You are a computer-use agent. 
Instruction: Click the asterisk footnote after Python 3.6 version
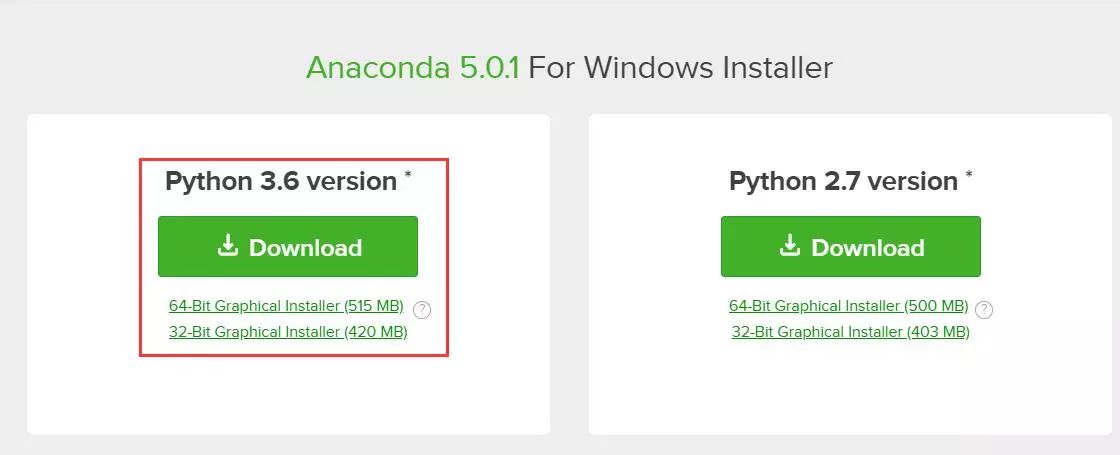tap(408, 175)
